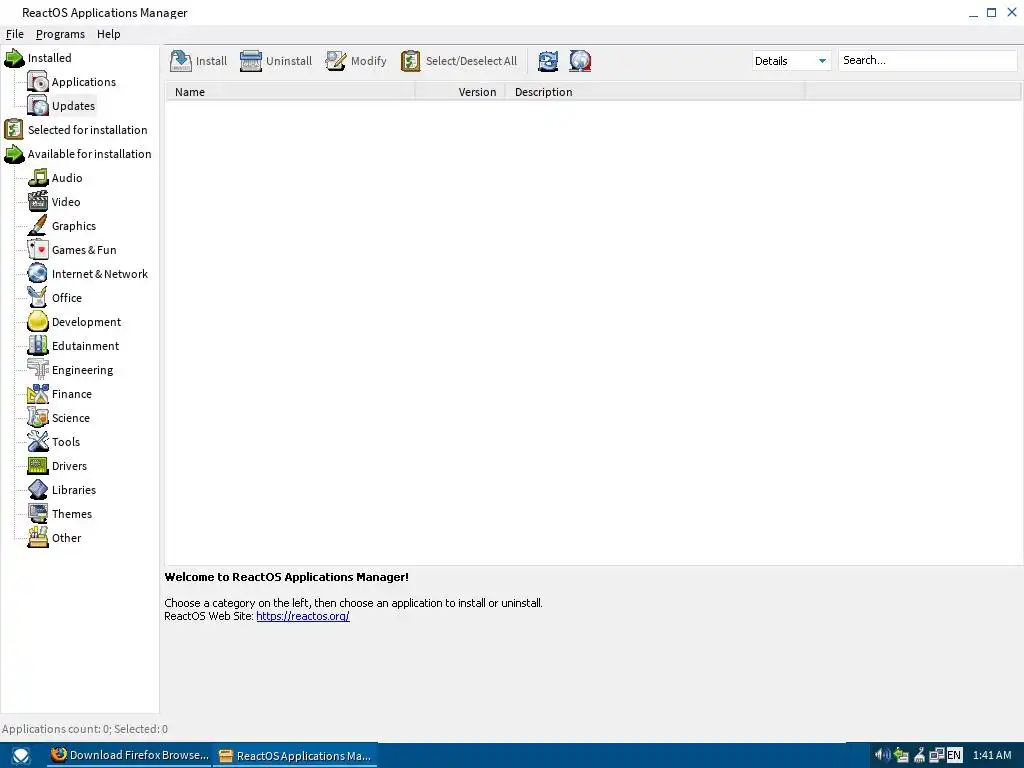
Task: Open the Science flask icon
Action: [x=38, y=418]
